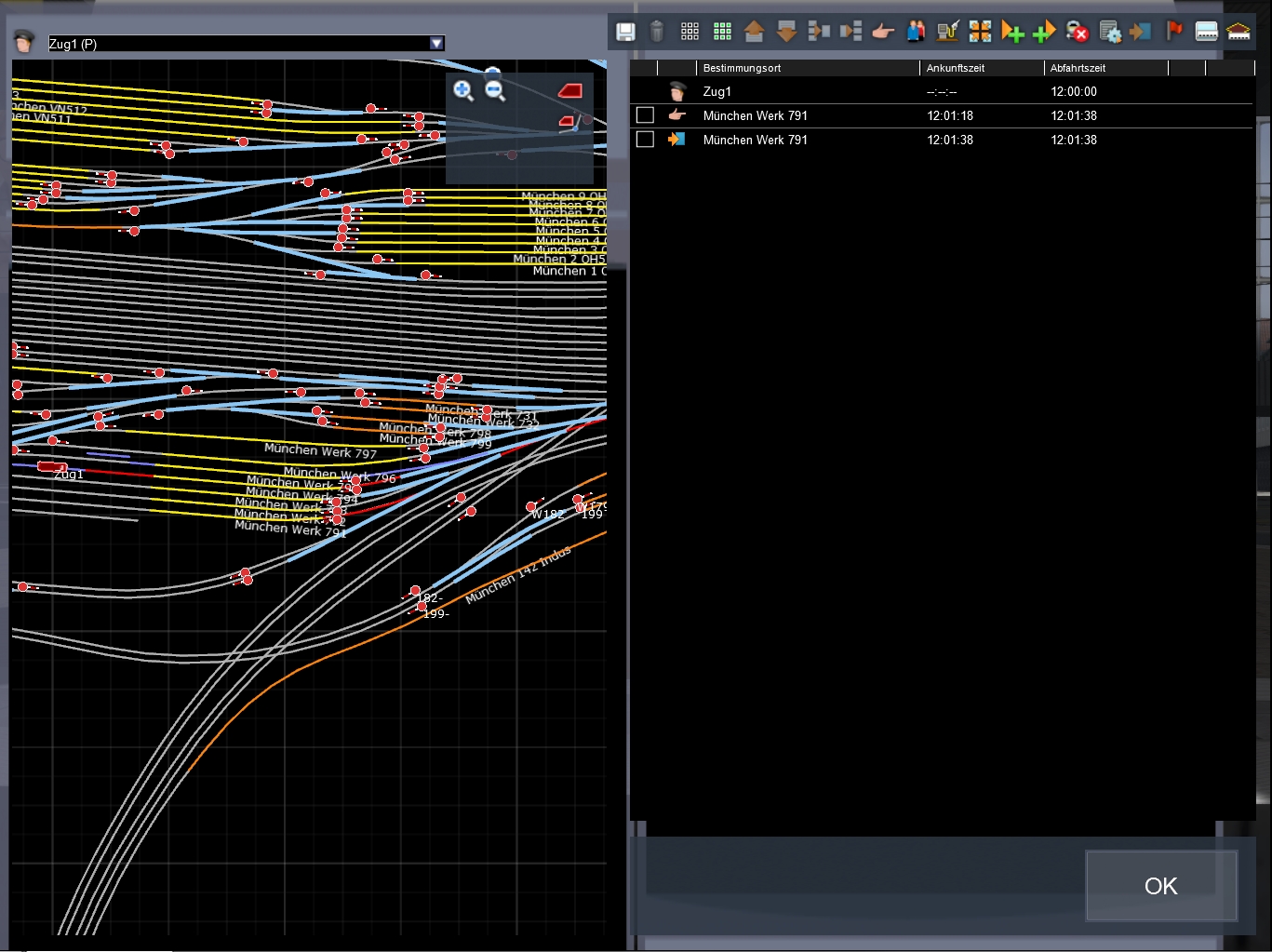Click the save floppy disk icon

click(626, 33)
